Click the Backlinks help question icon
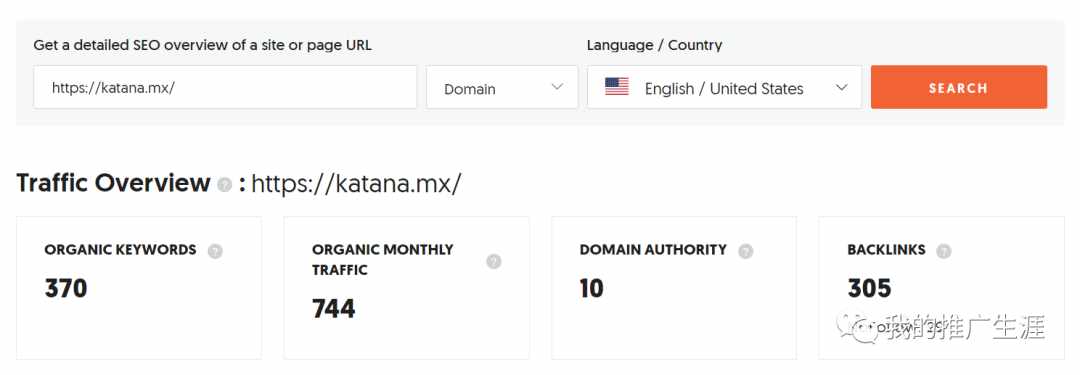 click(944, 251)
